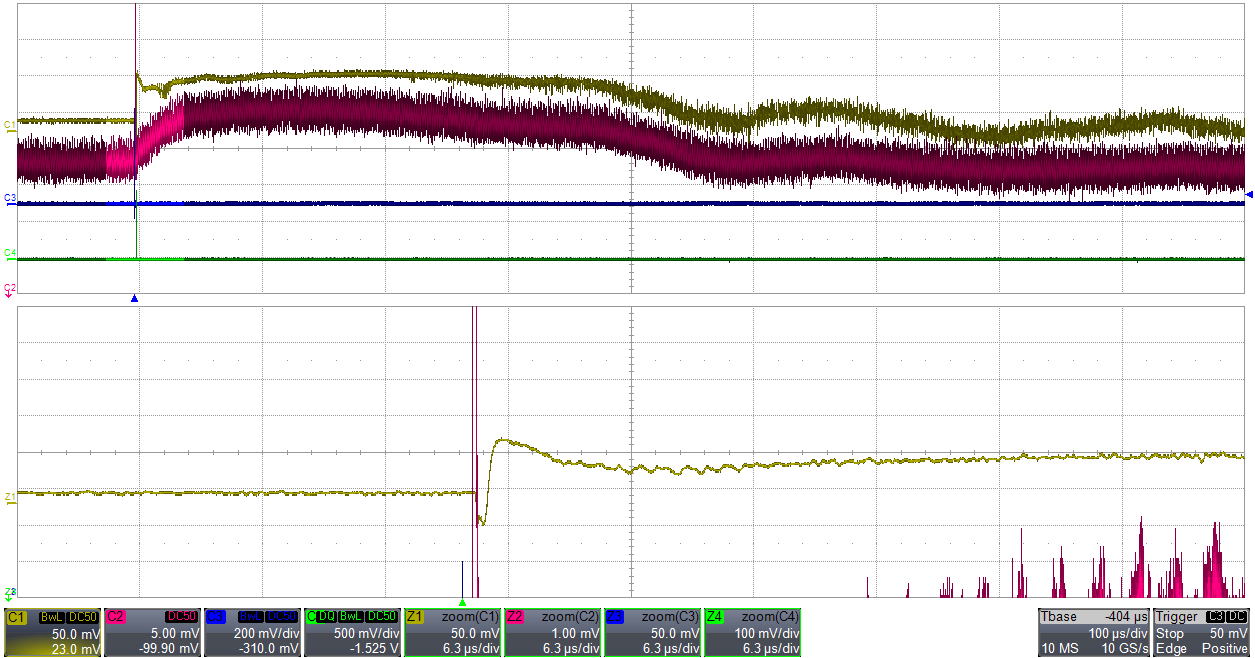
Task: Open the Tbase timebase settings box
Action: coord(1095,633)
